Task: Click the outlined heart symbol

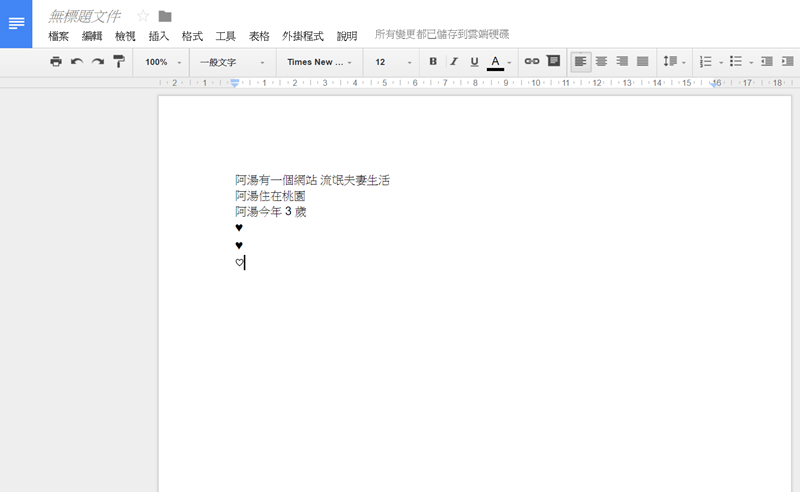Action: coord(239,263)
